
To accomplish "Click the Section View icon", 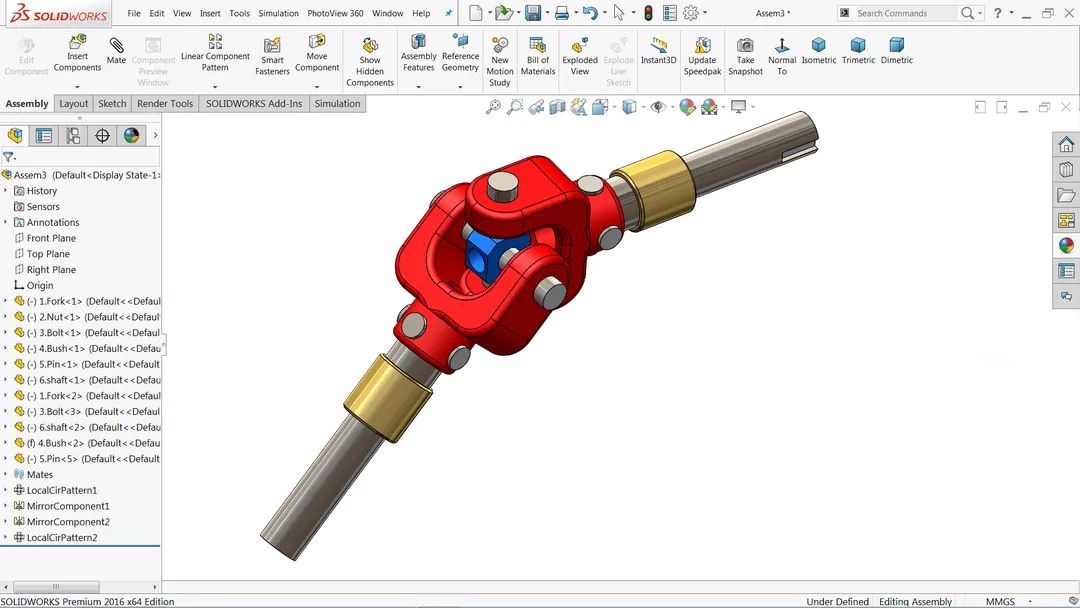I will 557,107.
